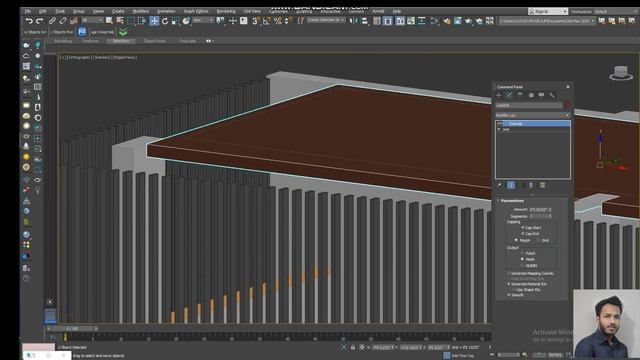Activate the Select and Scale tool

click(176, 21)
